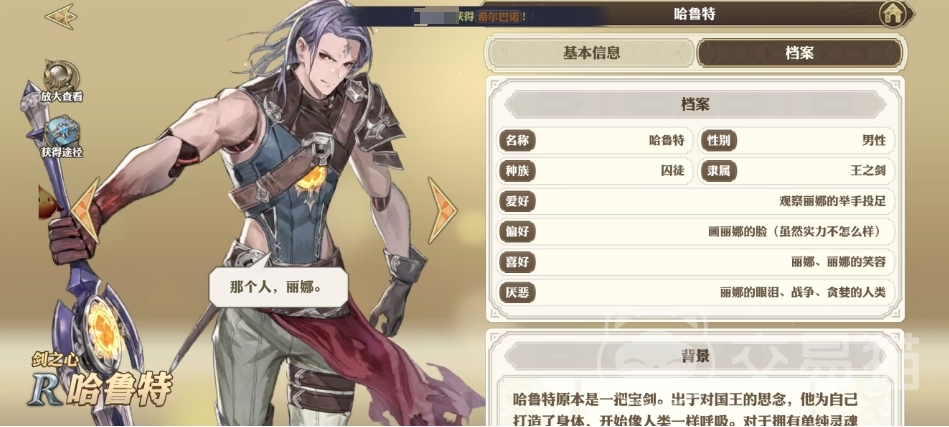Tap the 隶属 王之剑 field
This screenshot has height=427, width=949.
pos(796,171)
